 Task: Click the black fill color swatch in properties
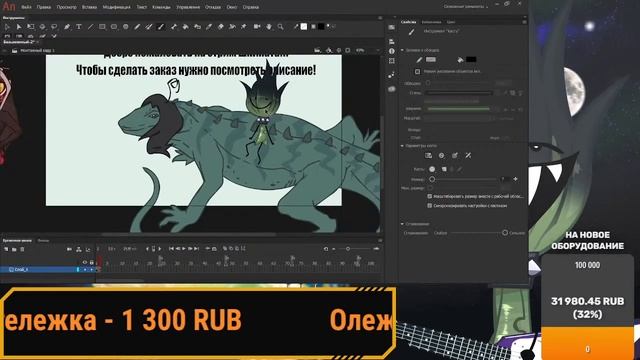pyautogui.click(x=471, y=60)
